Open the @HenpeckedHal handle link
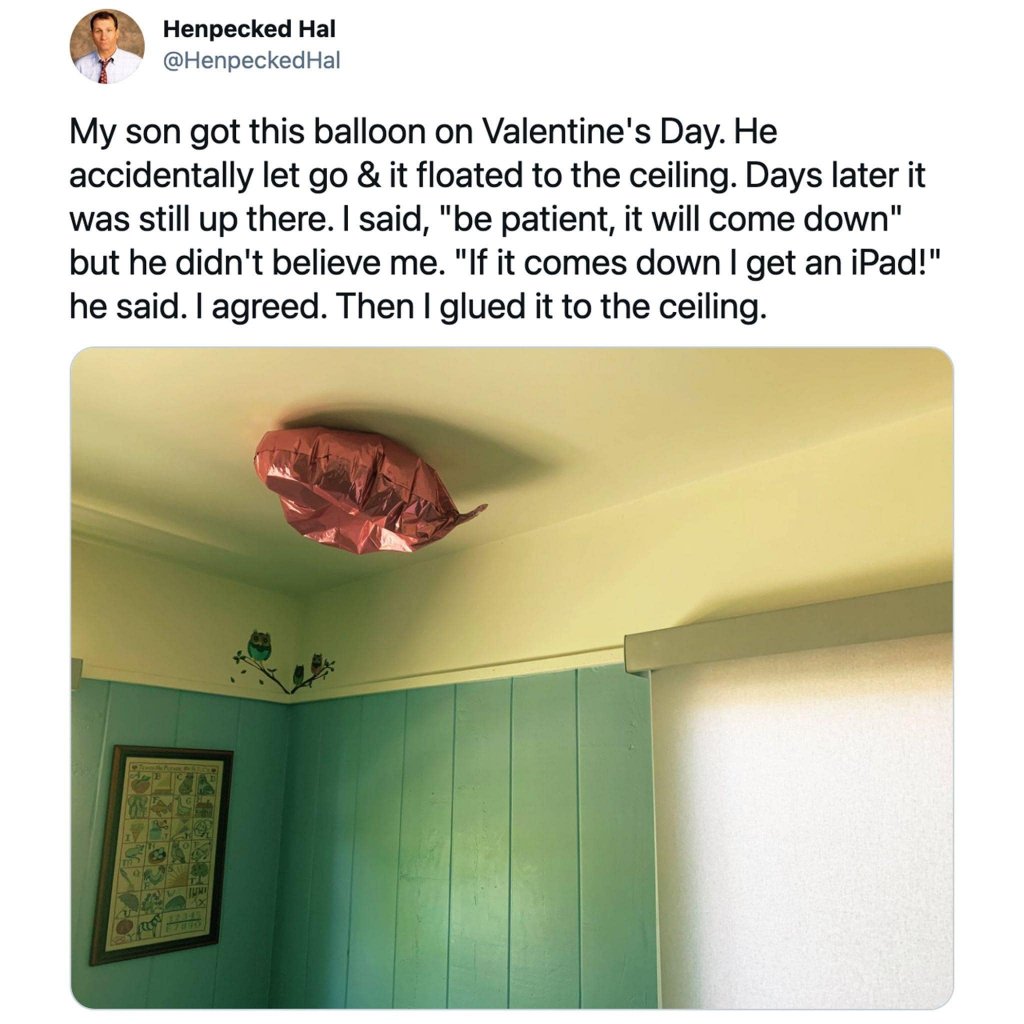Image resolution: width=1024 pixels, height=1024 pixels. coord(251,61)
